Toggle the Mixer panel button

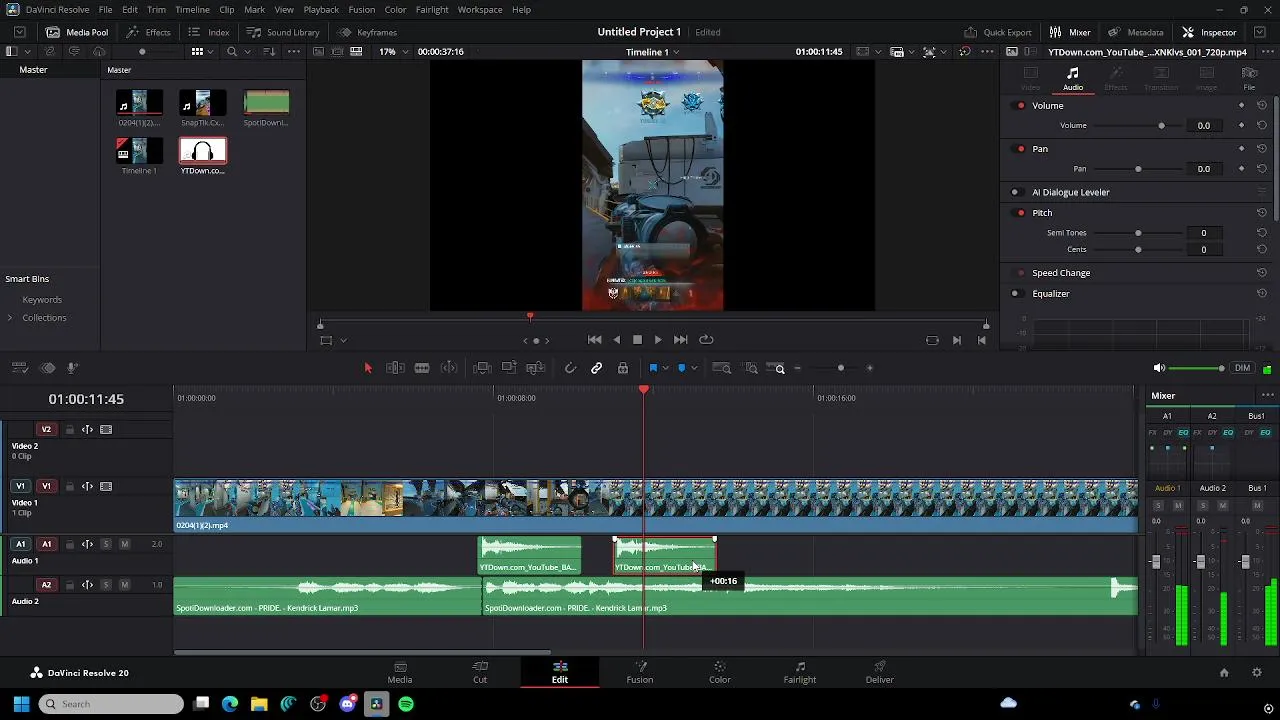tap(1070, 32)
